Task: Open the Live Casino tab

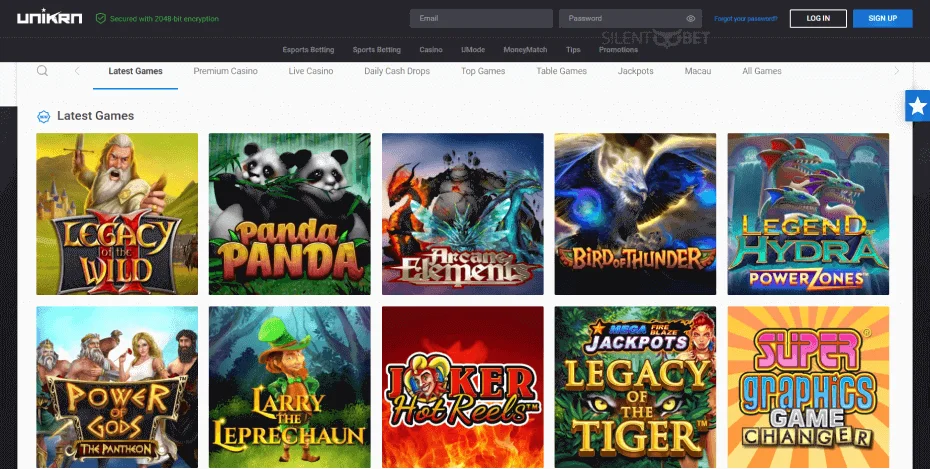Action: click(311, 71)
